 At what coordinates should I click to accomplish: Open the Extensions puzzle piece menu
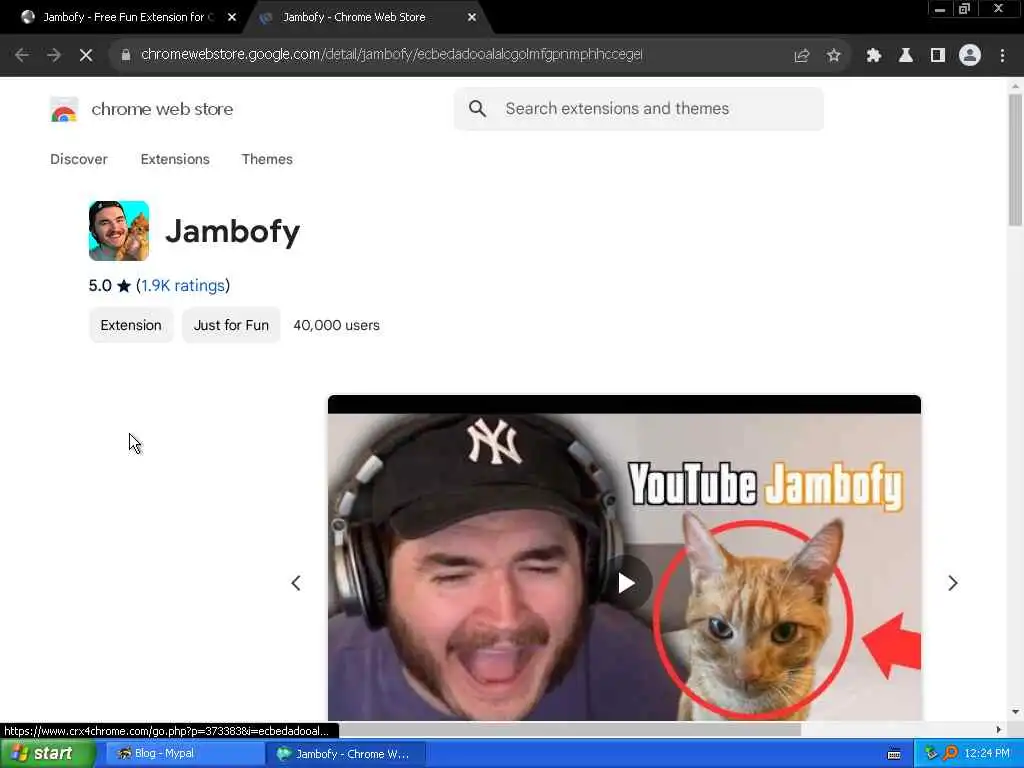[874, 56]
